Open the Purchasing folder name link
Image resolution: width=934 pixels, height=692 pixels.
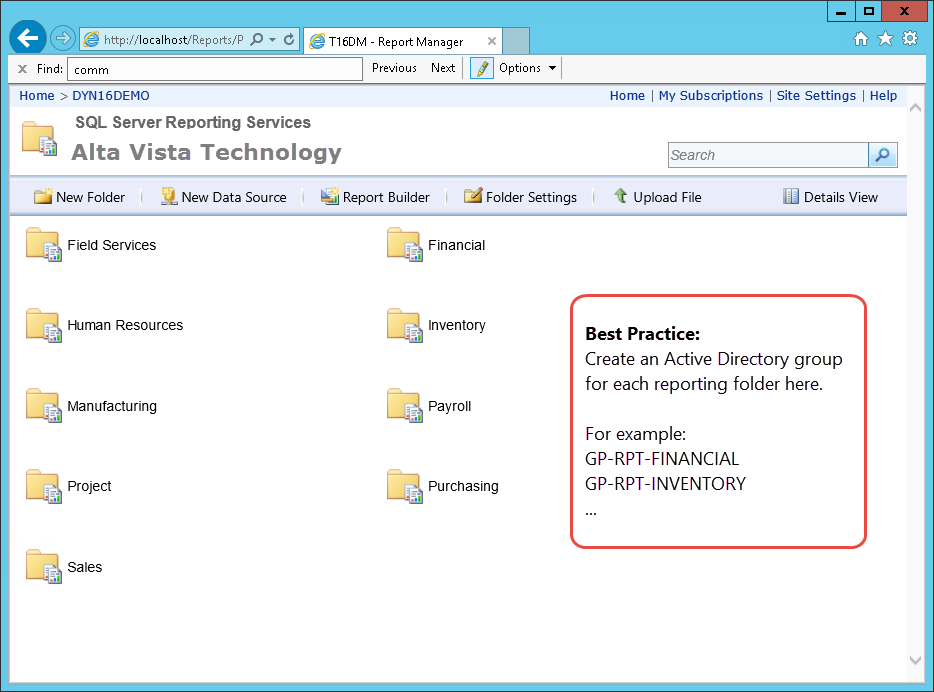(x=463, y=487)
